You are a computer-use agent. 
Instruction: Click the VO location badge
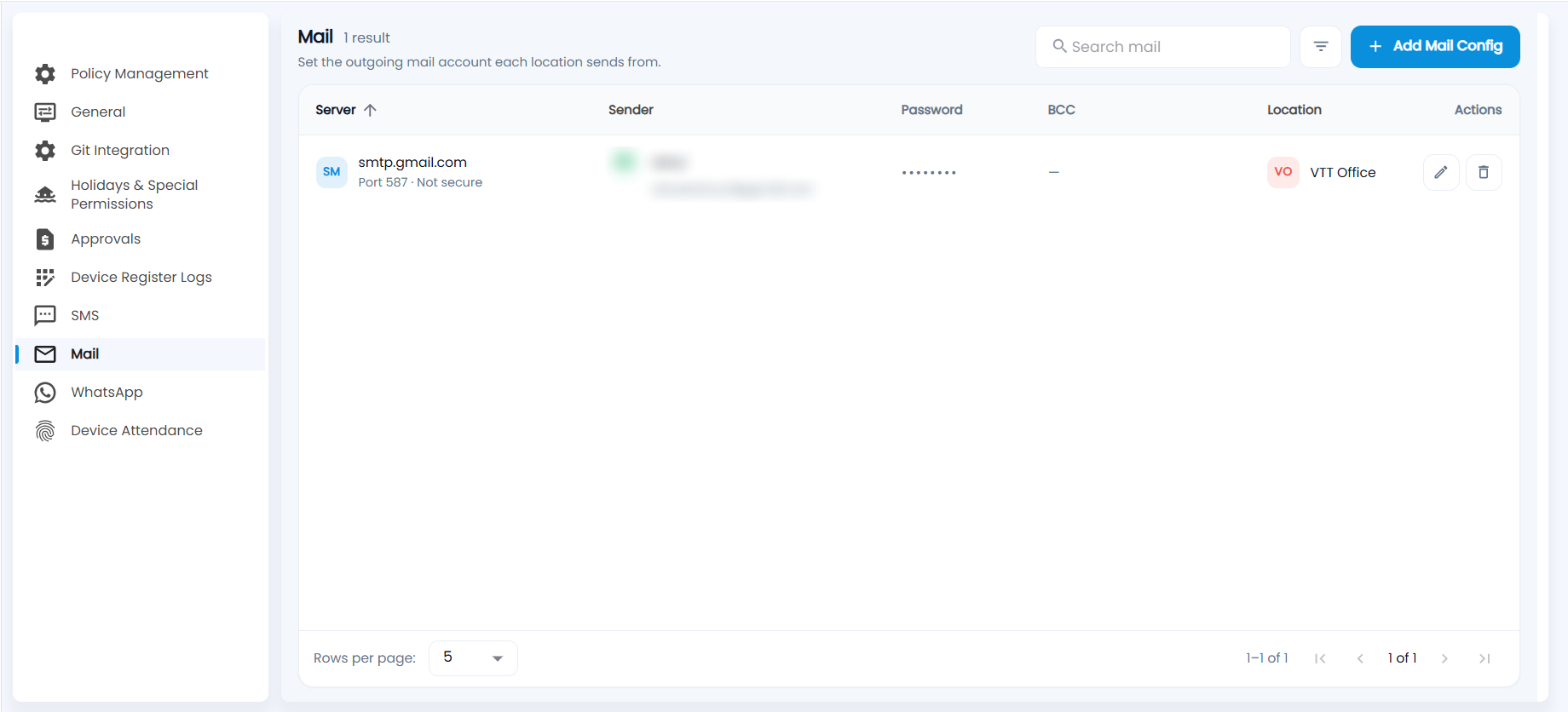pos(1283,172)
